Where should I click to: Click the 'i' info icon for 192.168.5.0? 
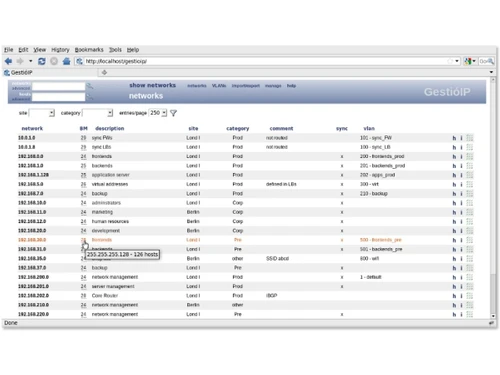(x=461, y=184)
